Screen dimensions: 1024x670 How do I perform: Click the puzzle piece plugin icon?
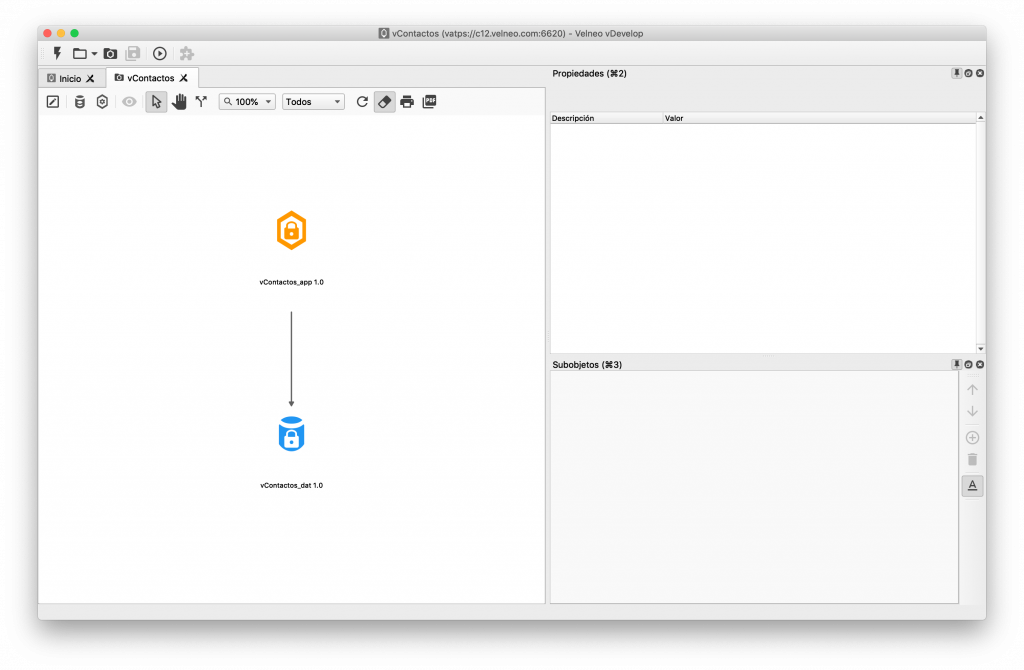[x=187, y=54]
